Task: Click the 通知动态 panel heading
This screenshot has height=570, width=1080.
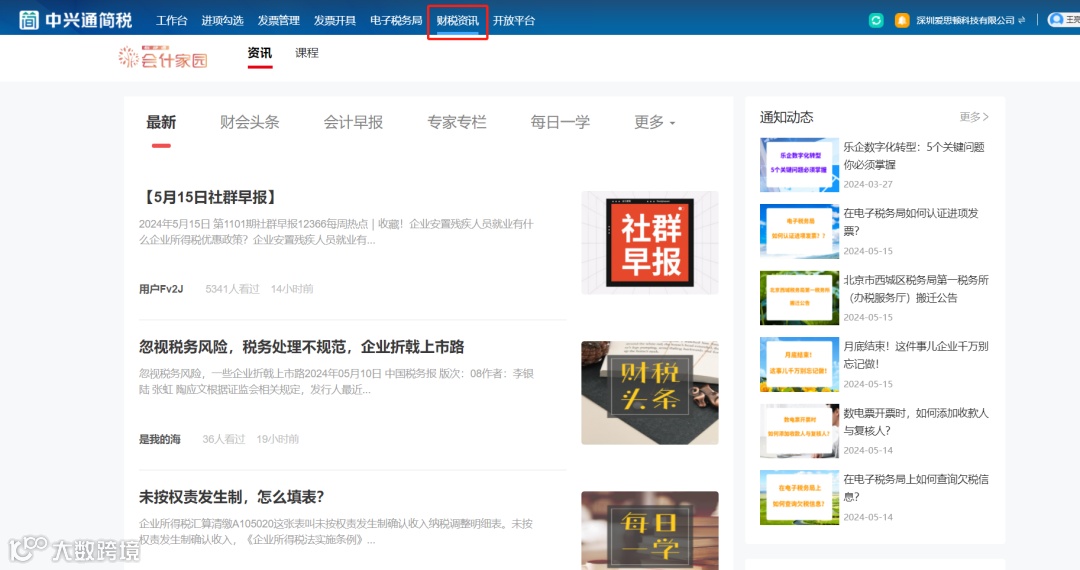Action: [786, 117]
